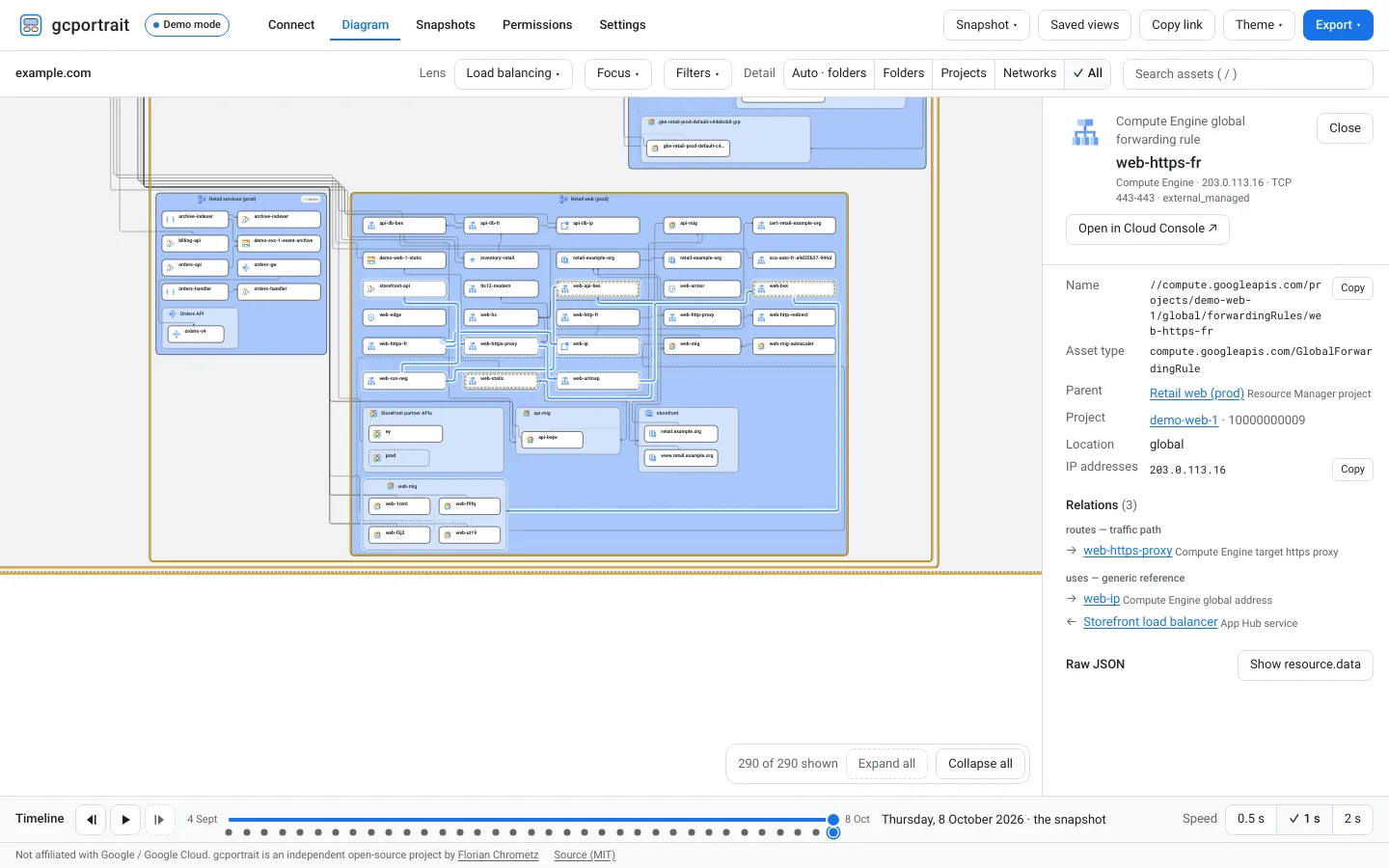This screenshot has height=868, width=1389.
Task: Step the timeline back one snapshot
Action: (91, 820)
